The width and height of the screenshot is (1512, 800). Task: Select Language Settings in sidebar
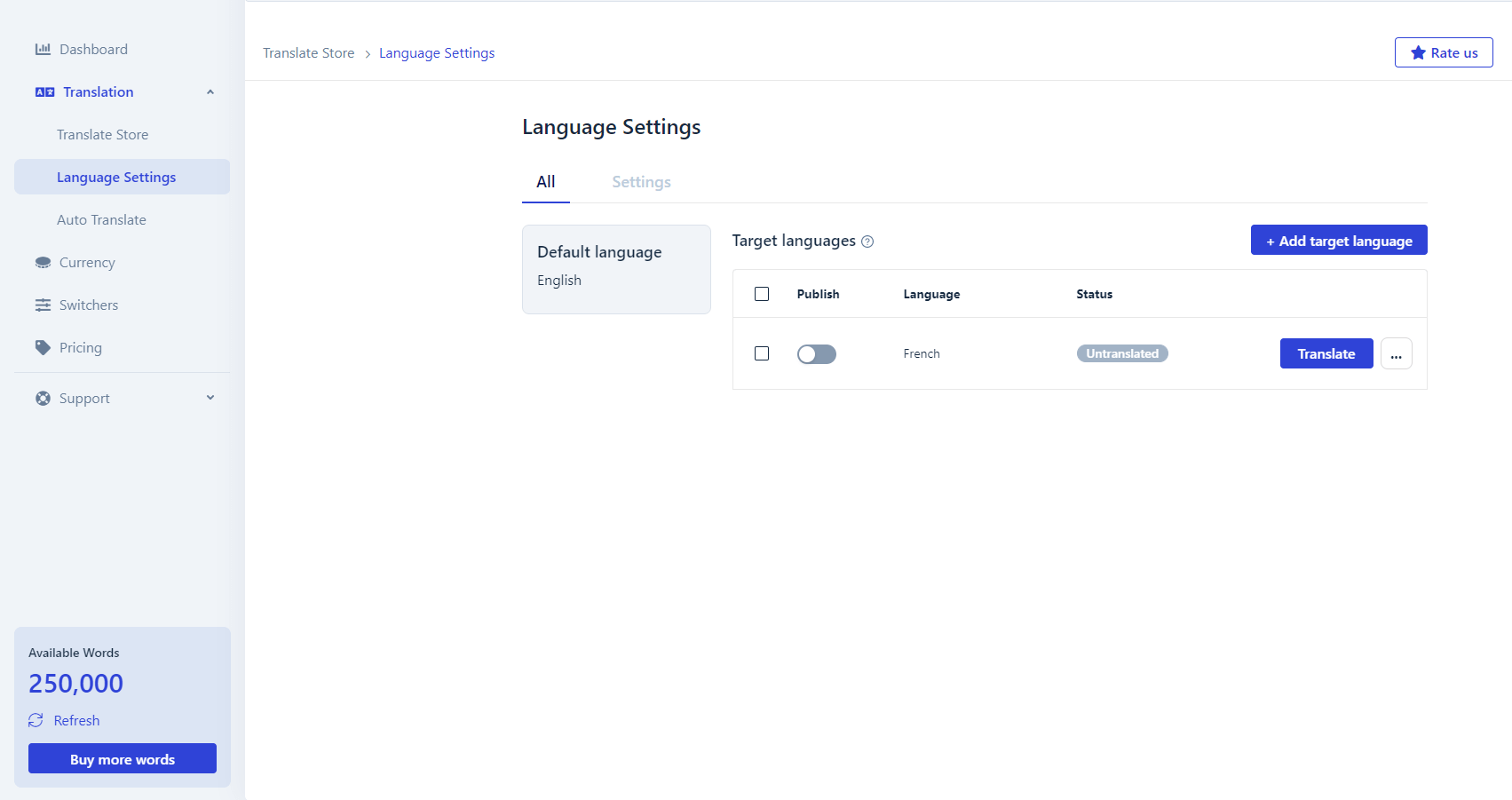point(123,177)
